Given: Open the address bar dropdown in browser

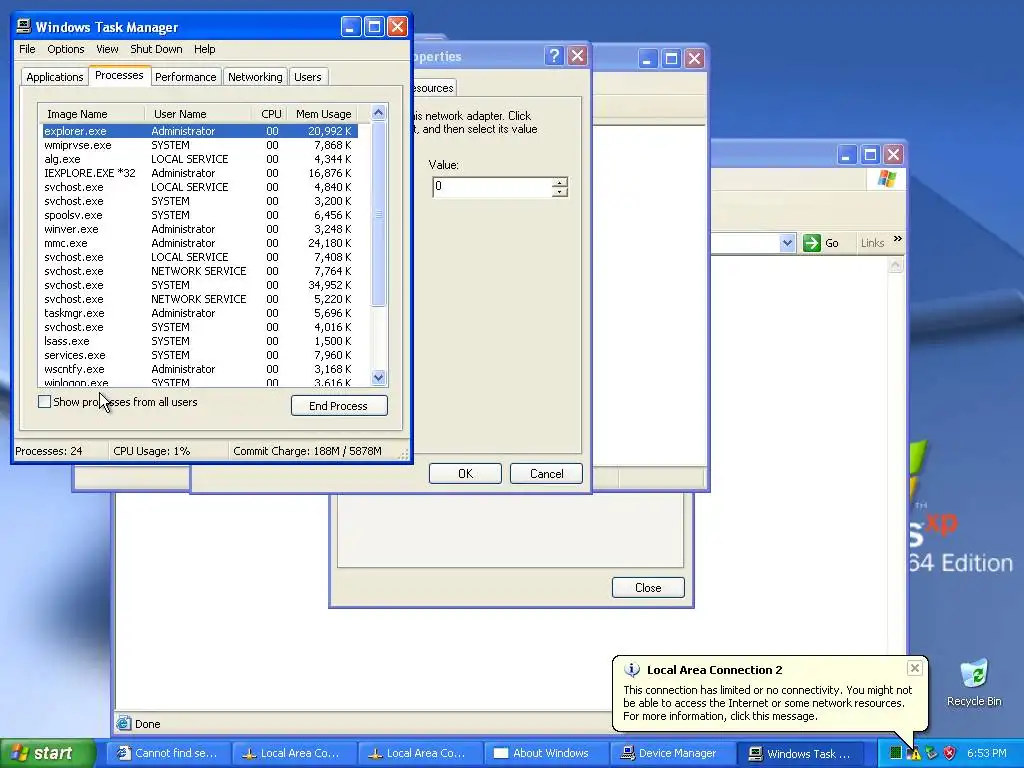Looking at the screenshot, I should coord(787,243).
